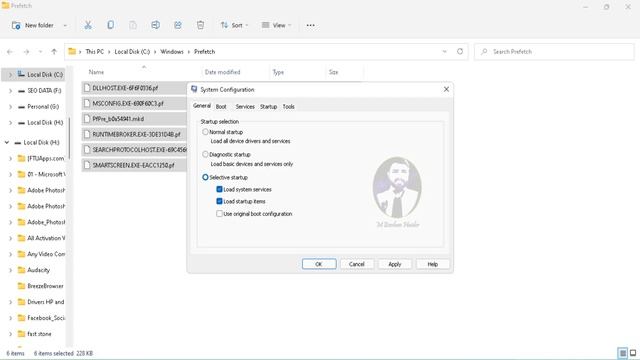Open the View dropdown
Screen dimensions: 640x360
[276, 25]
